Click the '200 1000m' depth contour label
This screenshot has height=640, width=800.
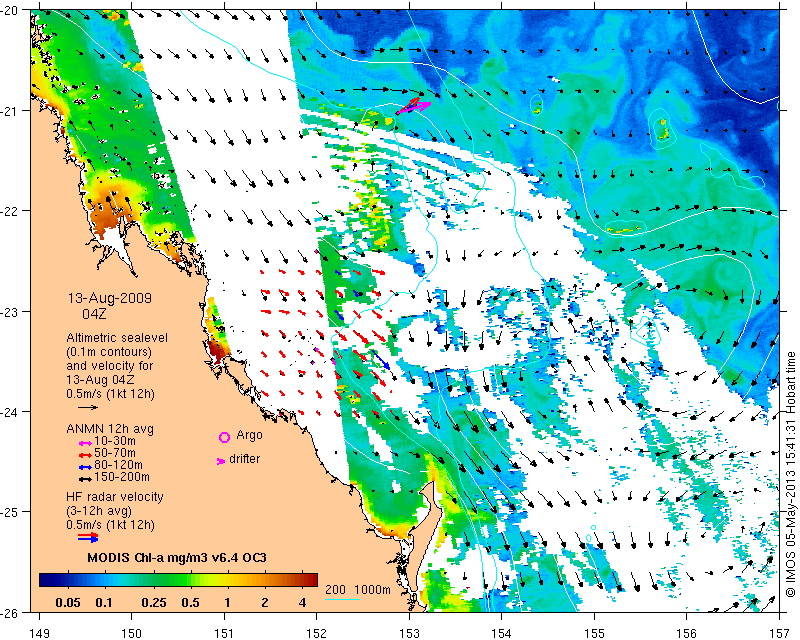[x=358, y=589]
